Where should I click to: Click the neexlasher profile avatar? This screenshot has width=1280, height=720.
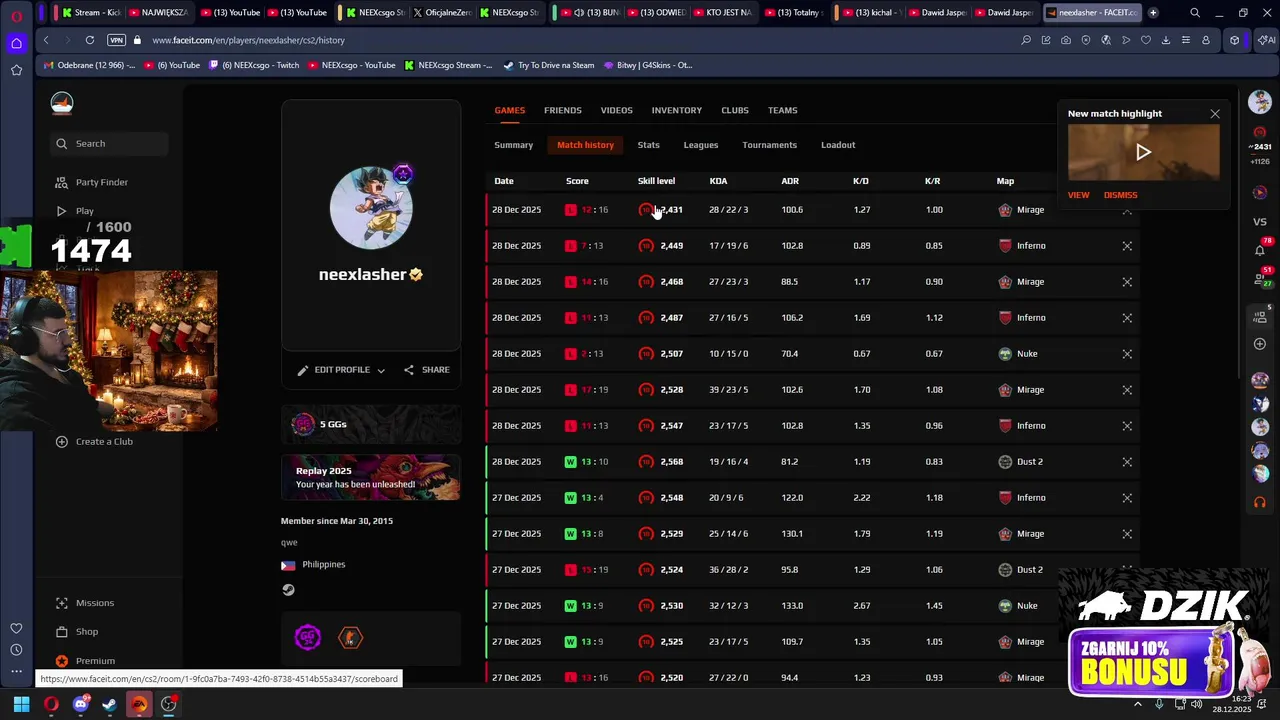pyautogui.click(x=371, y=207)
